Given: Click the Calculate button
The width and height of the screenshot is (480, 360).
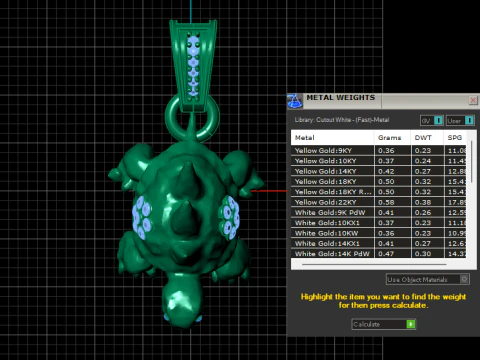Looking at the screenshot, I should (x=383, y=324).
